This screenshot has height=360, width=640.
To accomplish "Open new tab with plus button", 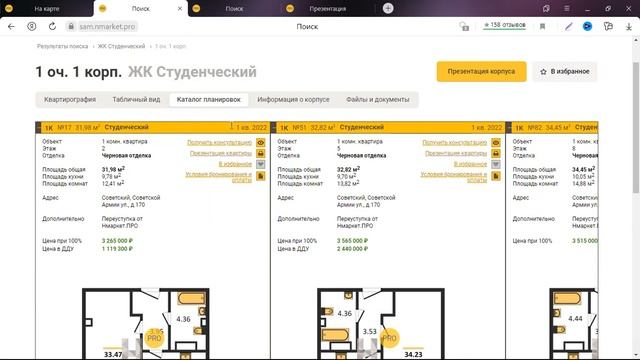I will point(388,8).
